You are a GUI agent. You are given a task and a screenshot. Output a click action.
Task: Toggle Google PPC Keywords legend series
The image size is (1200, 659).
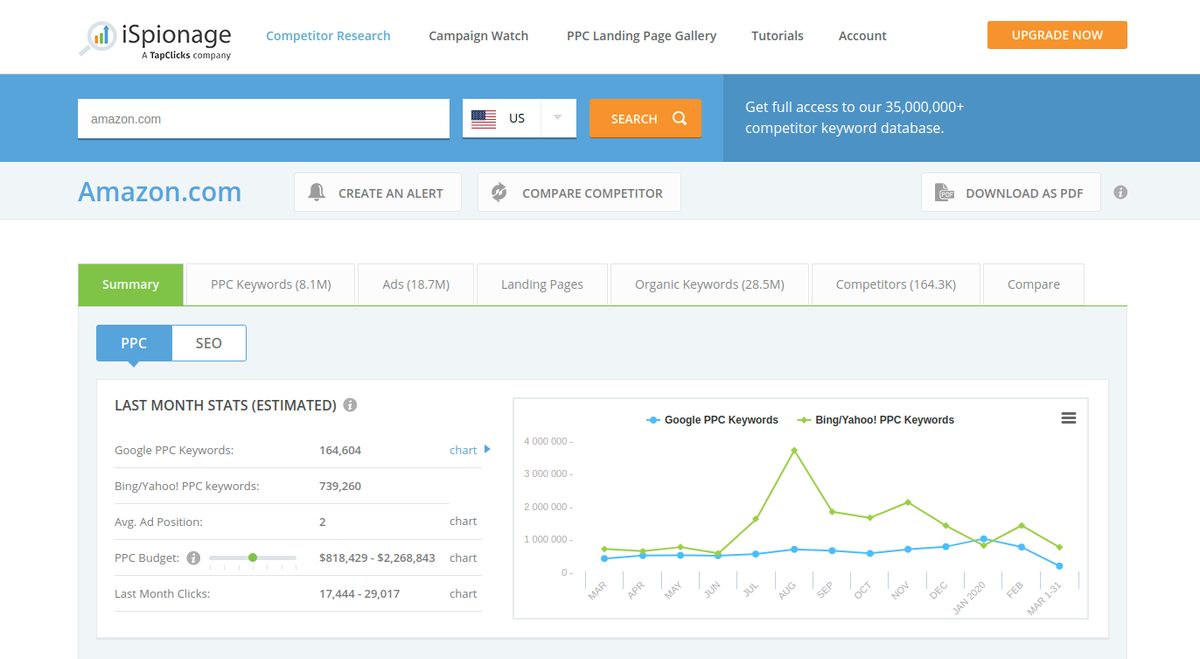pos(712,420)
